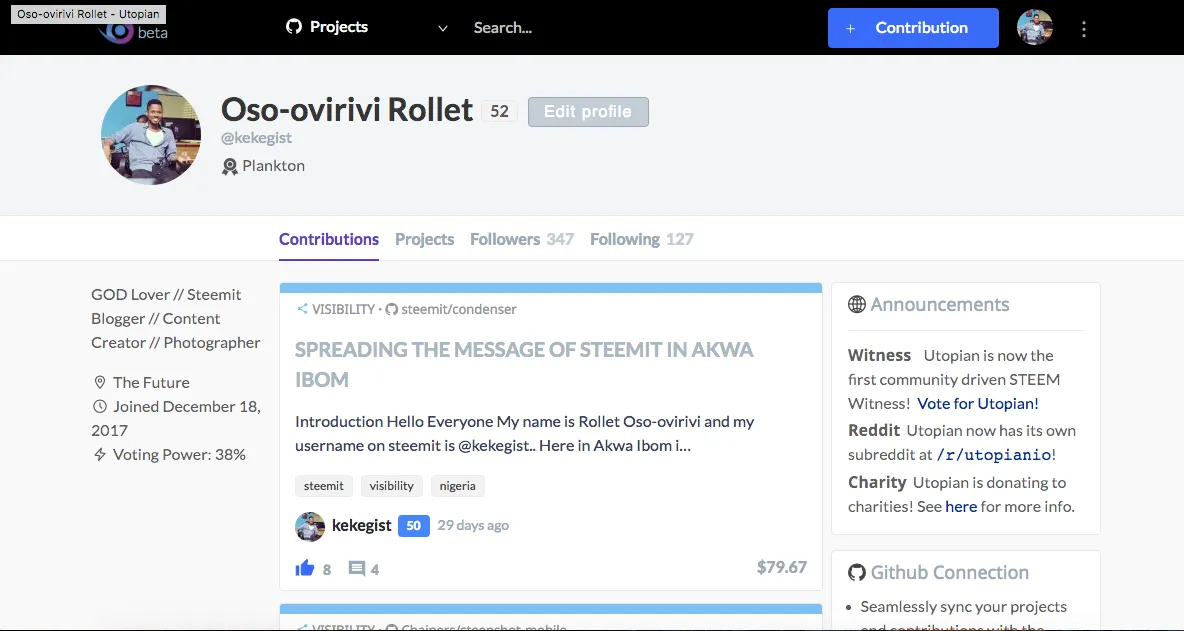Click the VISIBILITY share icon on first post
Screen dimensions: 1184x631
pyautogui.click(x=302, y=309)
